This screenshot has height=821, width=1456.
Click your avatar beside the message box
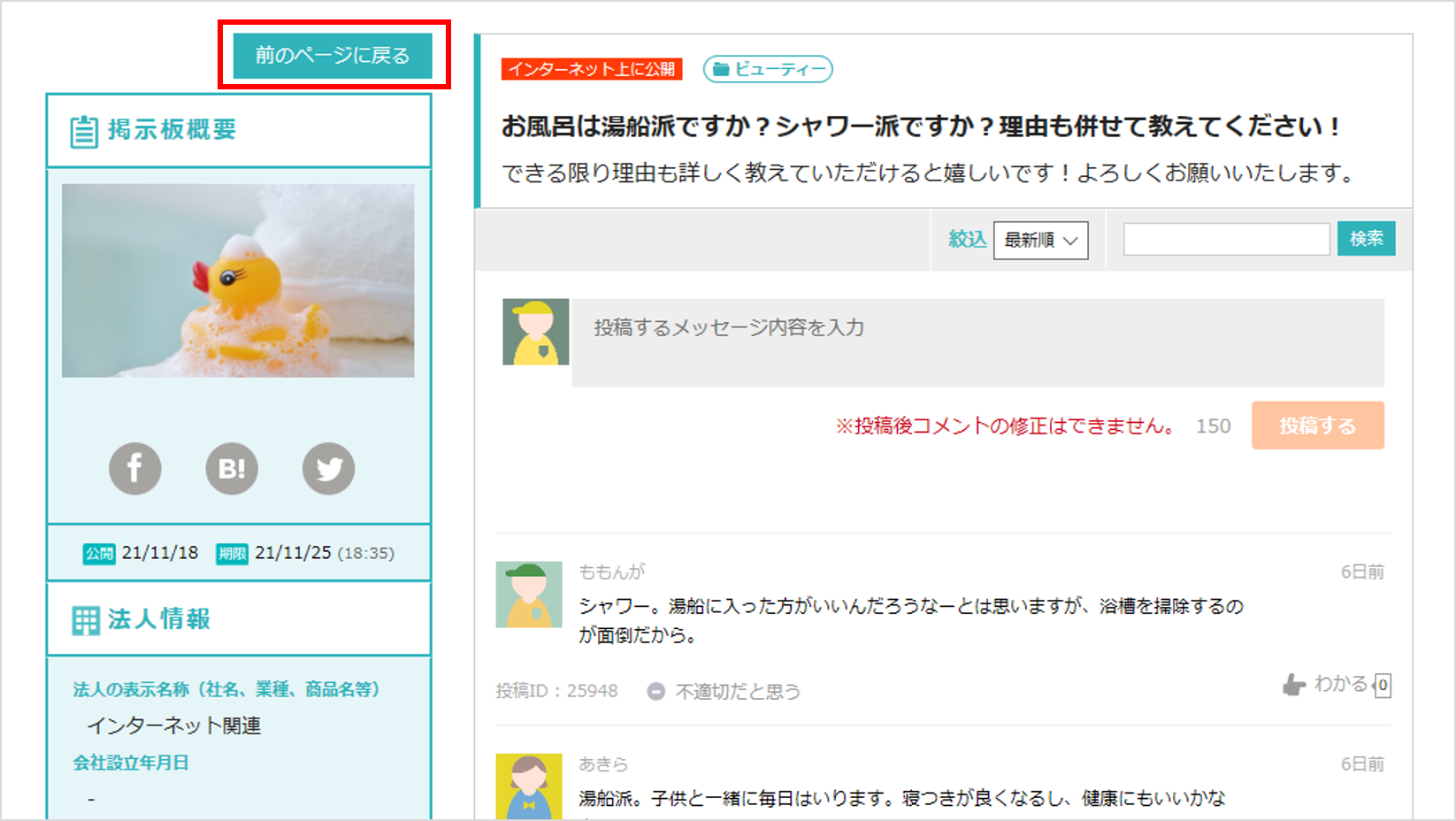click(535, 332)
